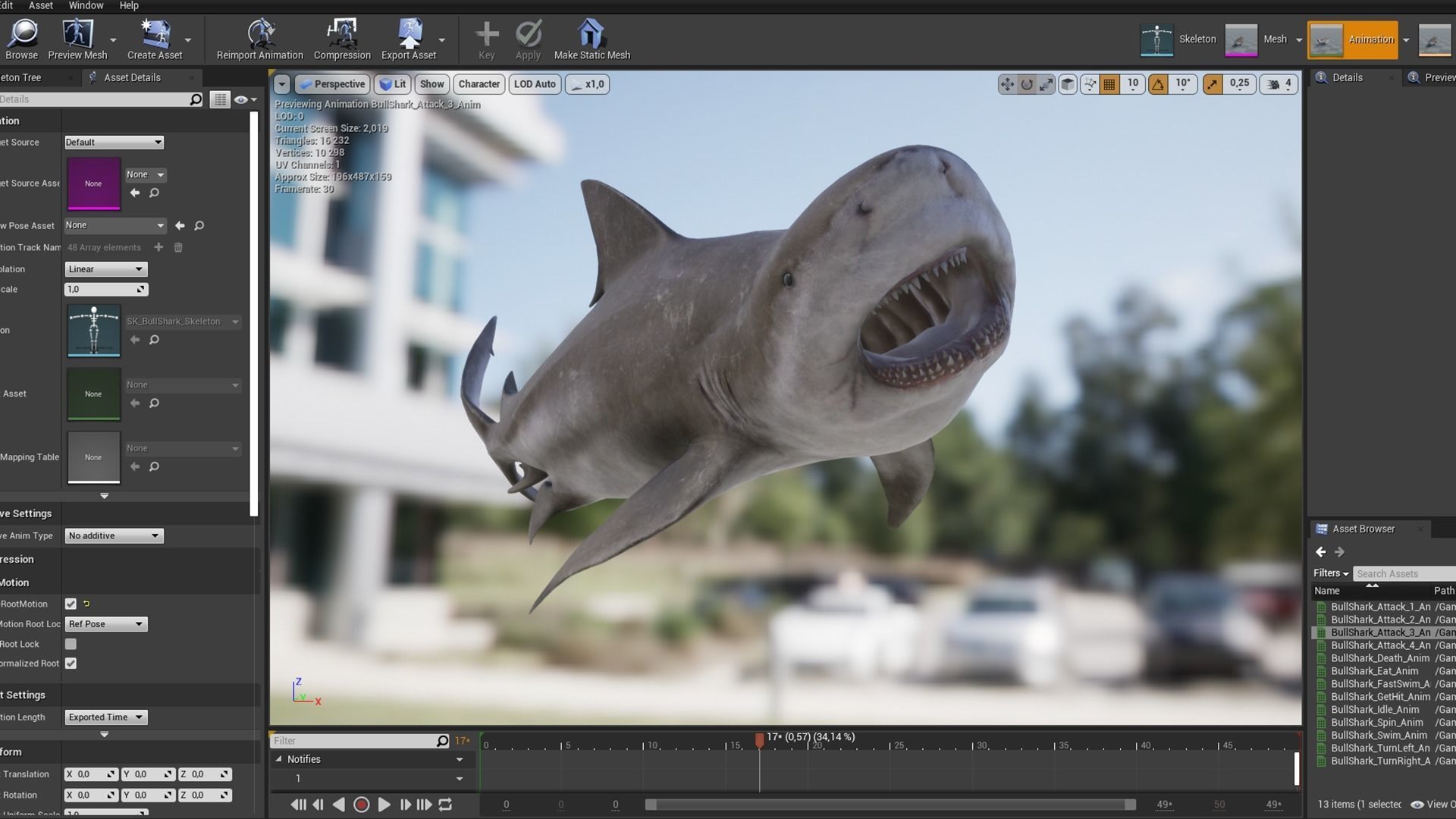The width and height of the screenshot is (1456, 819).
Task: Click the timeline scrub bar slider
Action: click(890, 805)
